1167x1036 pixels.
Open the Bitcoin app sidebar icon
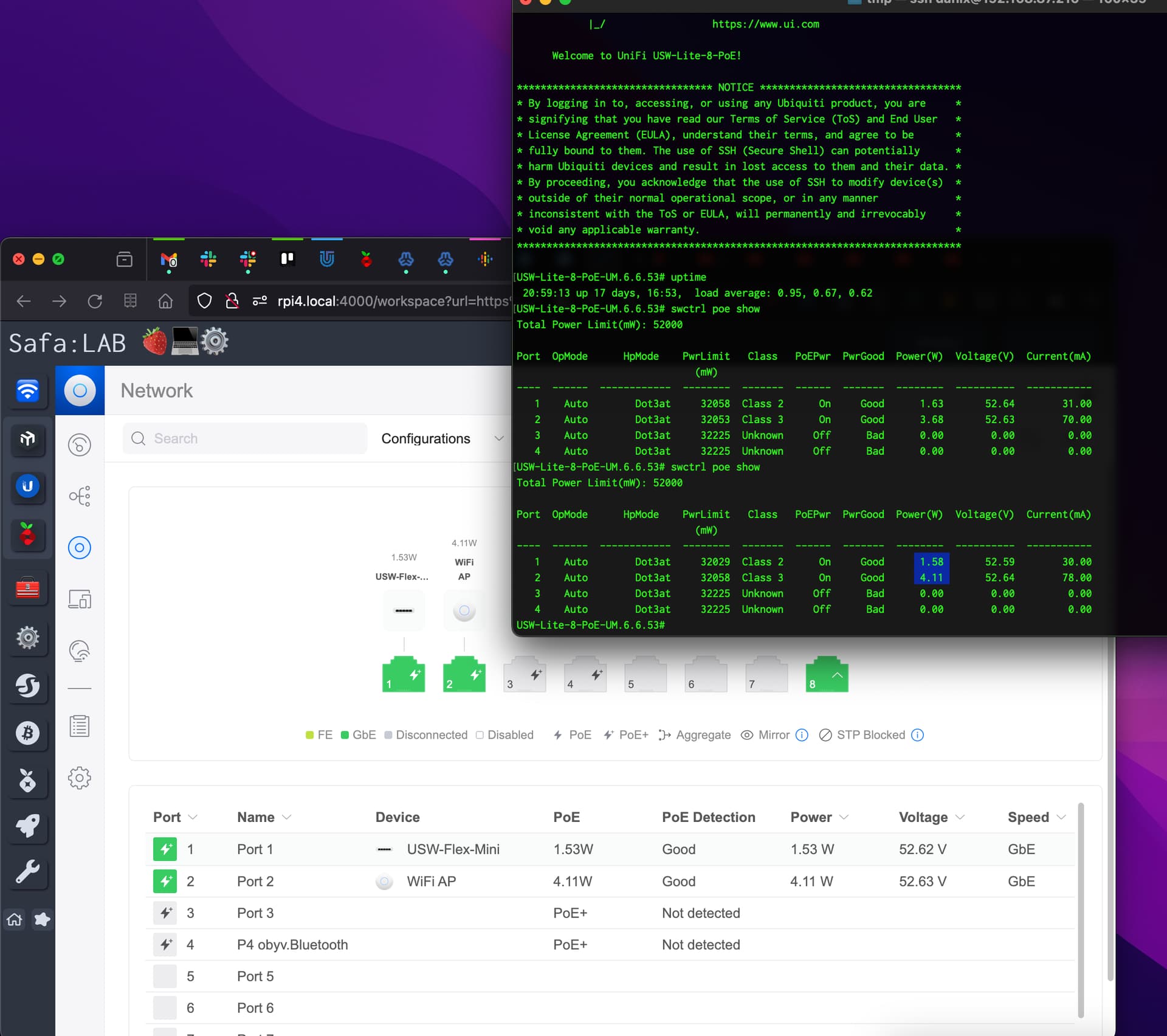click(27, 733)
